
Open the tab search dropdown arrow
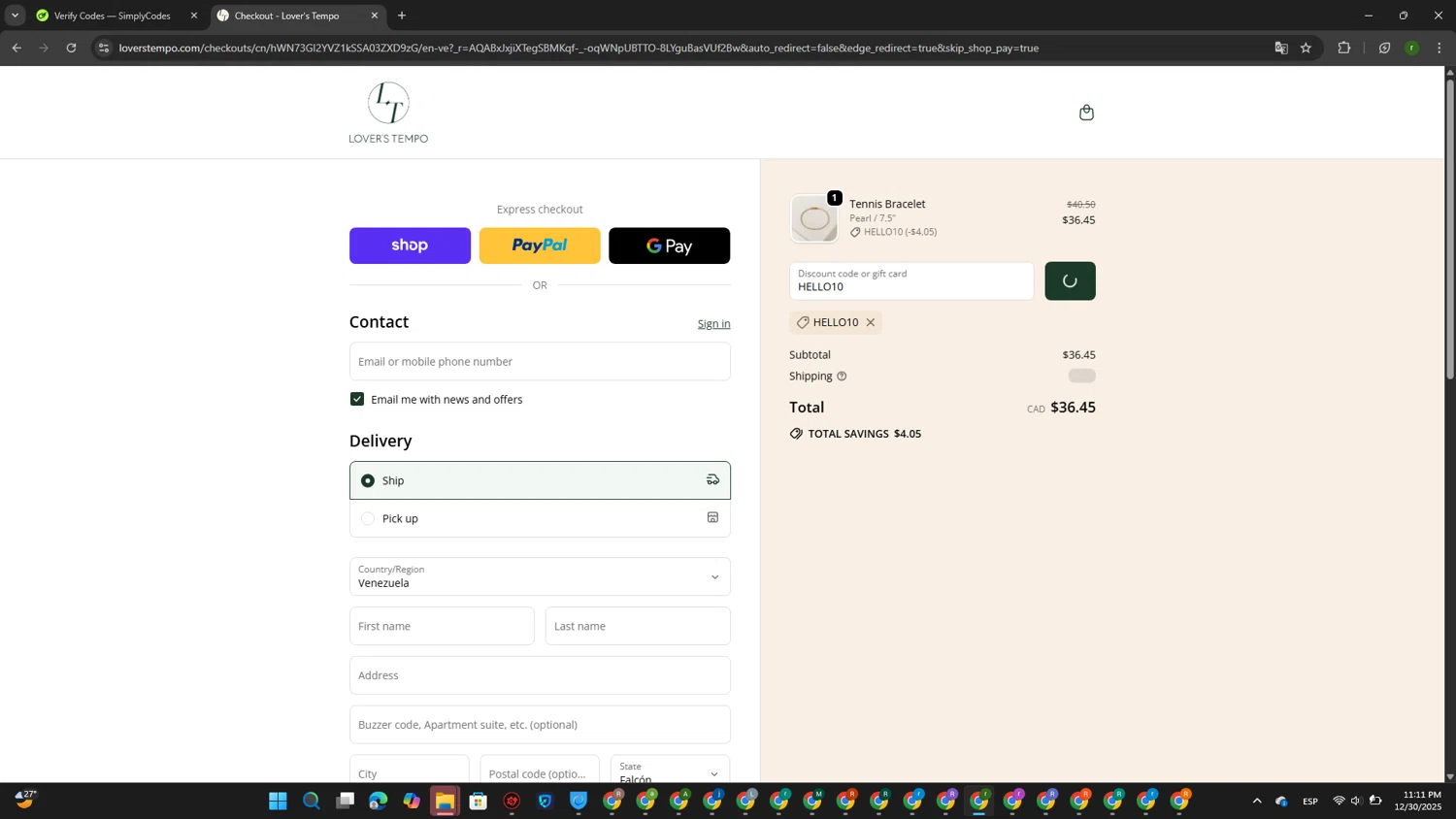15,16
